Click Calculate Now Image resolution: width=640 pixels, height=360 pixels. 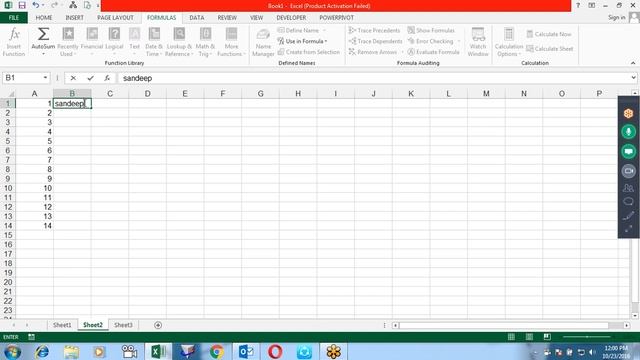tap(549, 34)
